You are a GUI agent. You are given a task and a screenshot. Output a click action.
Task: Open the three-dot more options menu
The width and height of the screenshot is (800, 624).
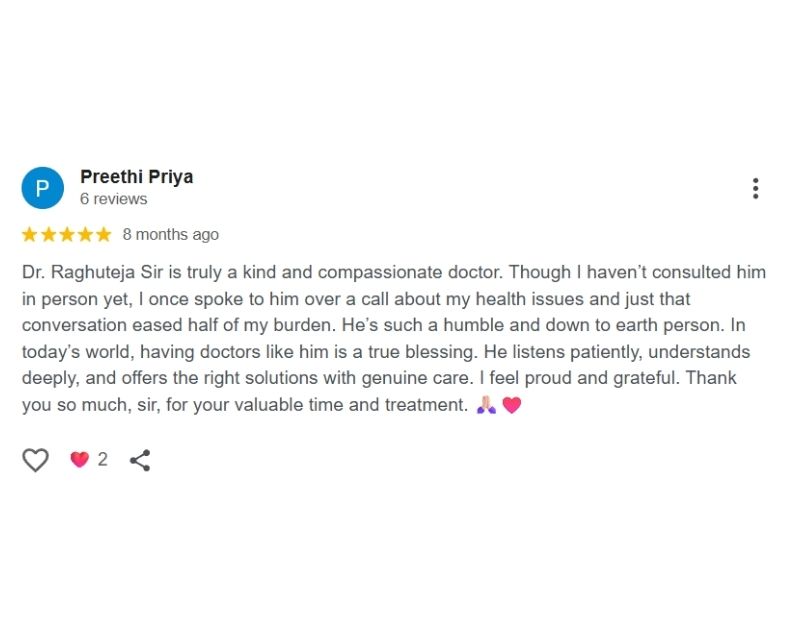pyautogui.click(x=755, y=188)
